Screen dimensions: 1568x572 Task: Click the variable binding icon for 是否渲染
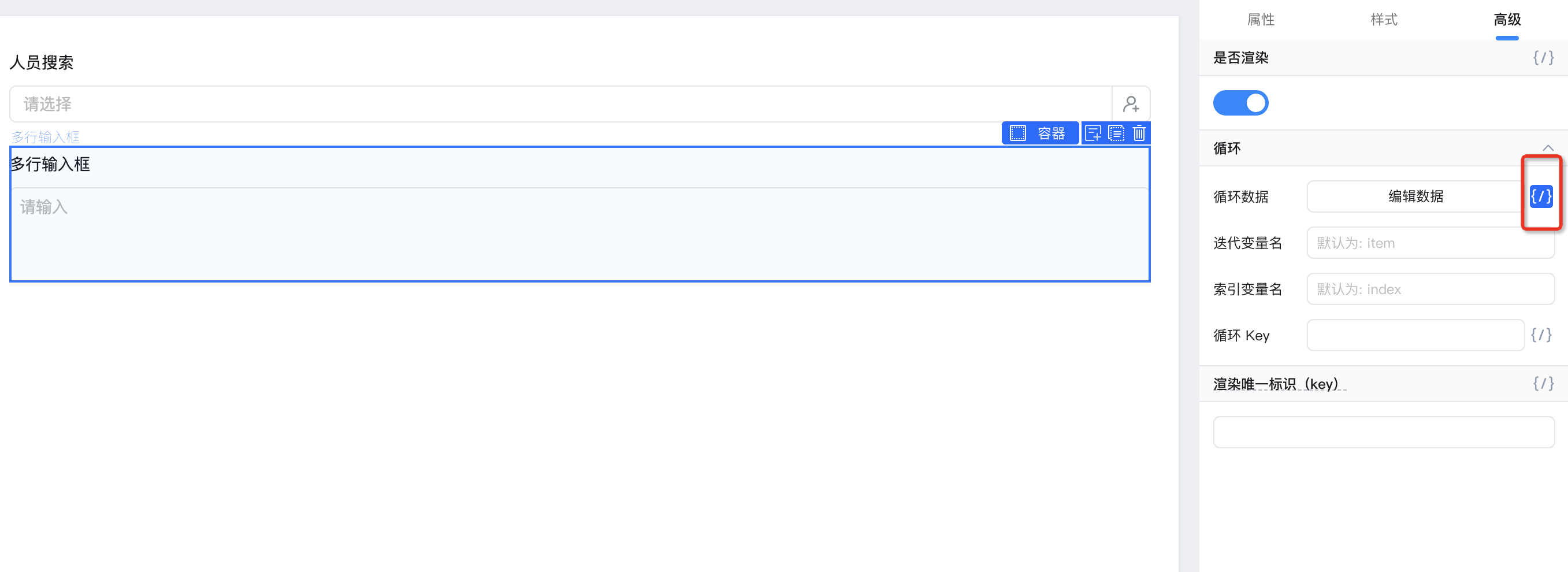[1543, 58]
